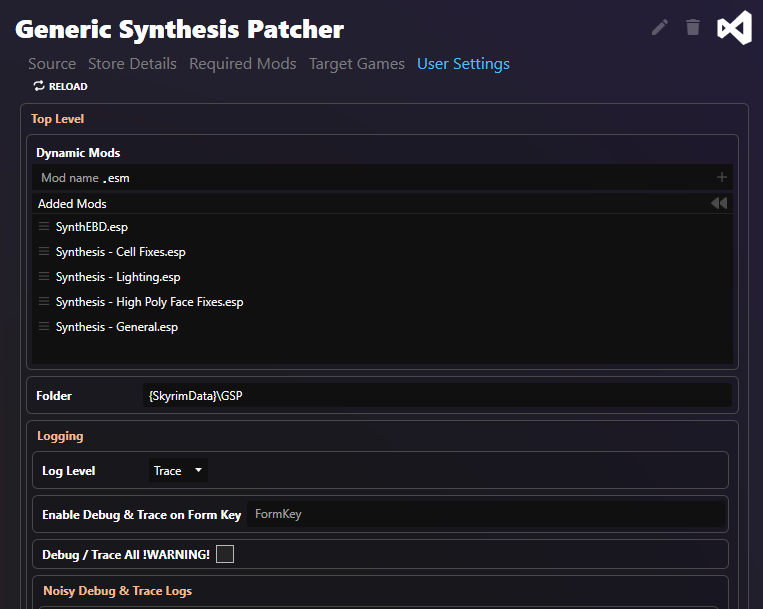Image resolution: width=763 pixels, height=609 pixels.
Task: Switch to the Source tab
Action: coord(52,64)
